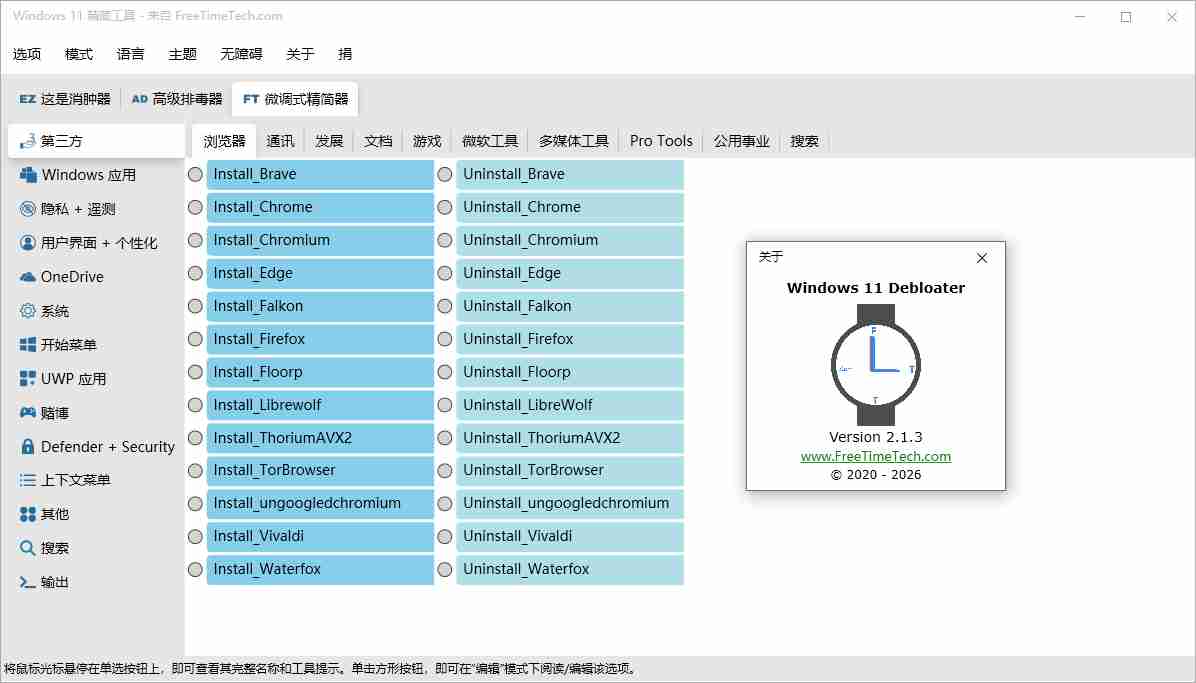This screenshot has width=1196, height=683.
Task: Switch to the 这是消肿器 tab
Action: (65, 99)
